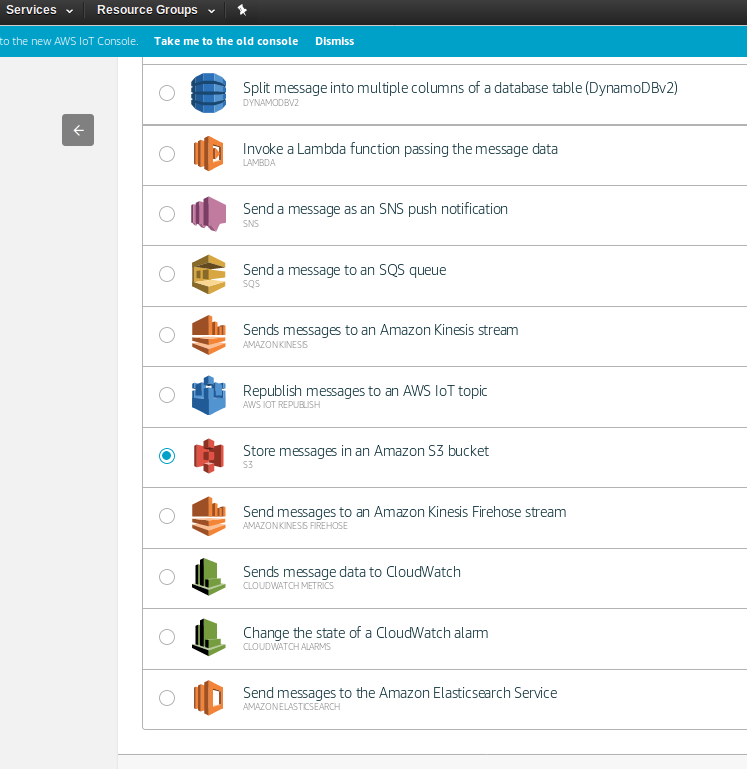Click 'Store messages in an Amazon S3 bucket'
The width and height of the screenshot is (747, 769).
366,451
